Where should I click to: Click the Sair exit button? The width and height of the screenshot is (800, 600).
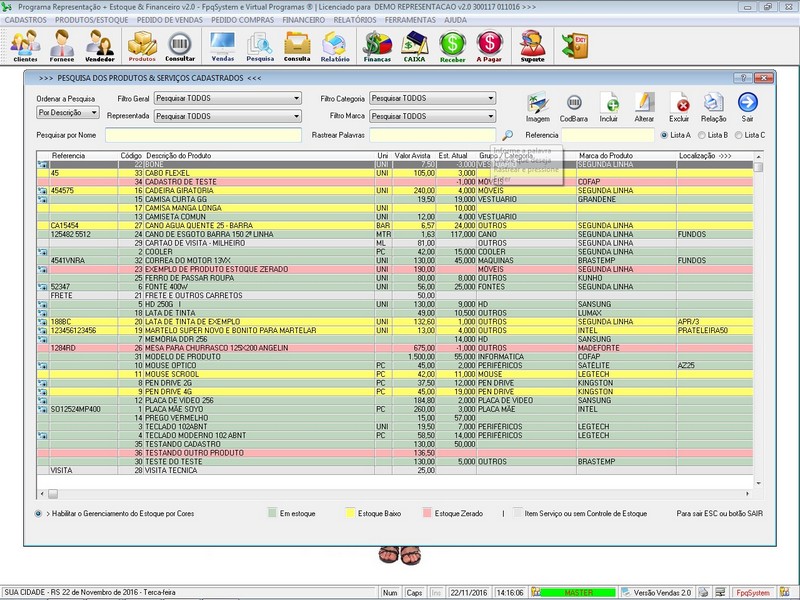click(747, 105)
